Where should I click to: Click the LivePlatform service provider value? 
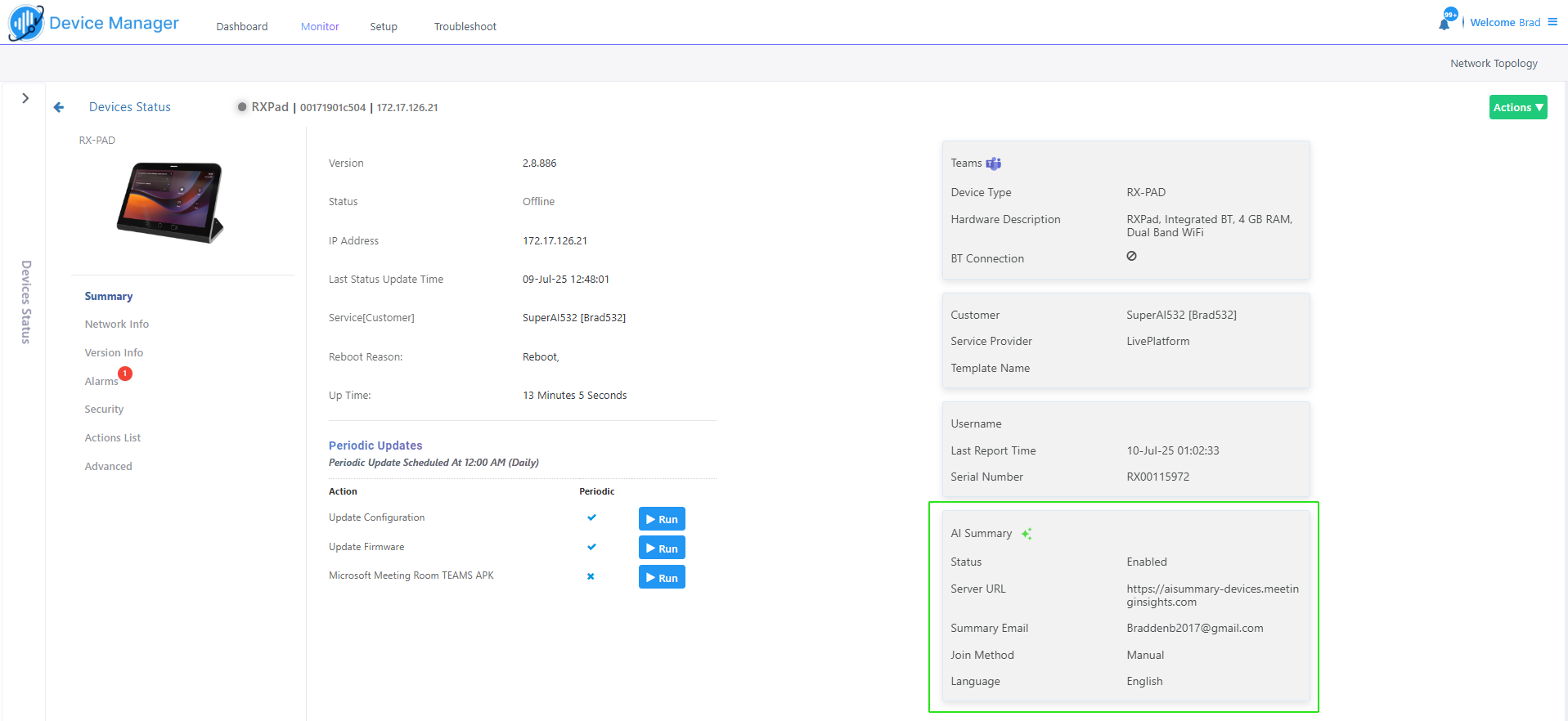pyautogui.click(x=1158, y=342)
